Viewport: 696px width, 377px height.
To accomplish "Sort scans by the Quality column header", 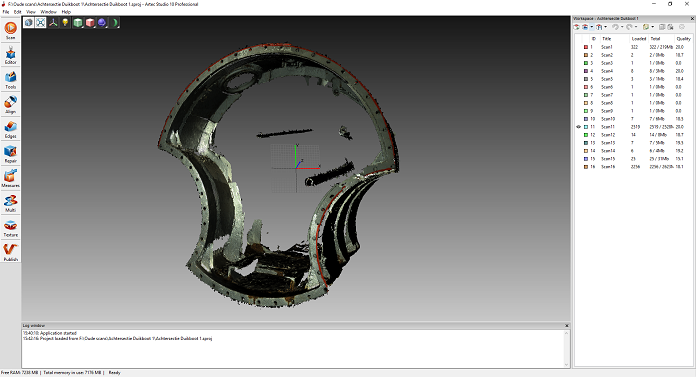I will [x=683, y=39].
